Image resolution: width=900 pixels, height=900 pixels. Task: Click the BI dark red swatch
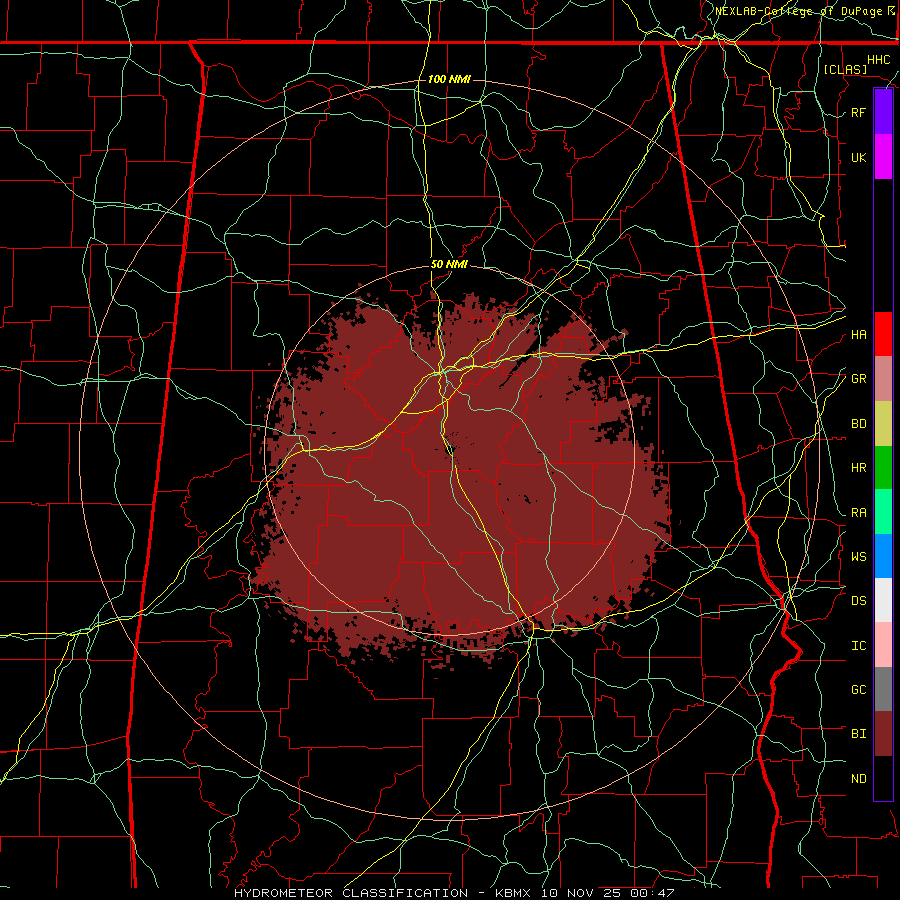click(883, 734)
